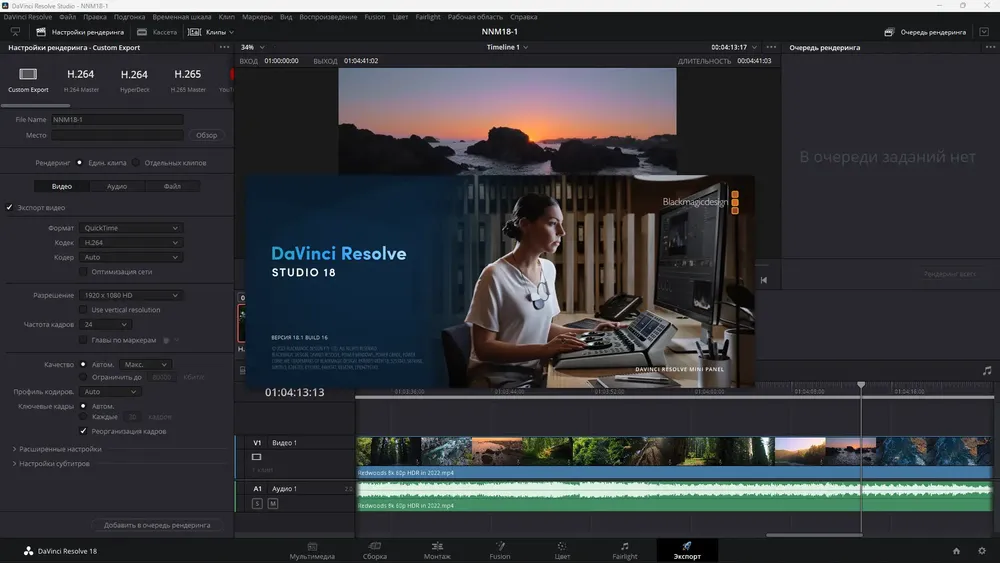Select the Custom Export preset icon
The width and height of the screenshot is (1000, 563).
pyautogui.click(x=28, y=75)
